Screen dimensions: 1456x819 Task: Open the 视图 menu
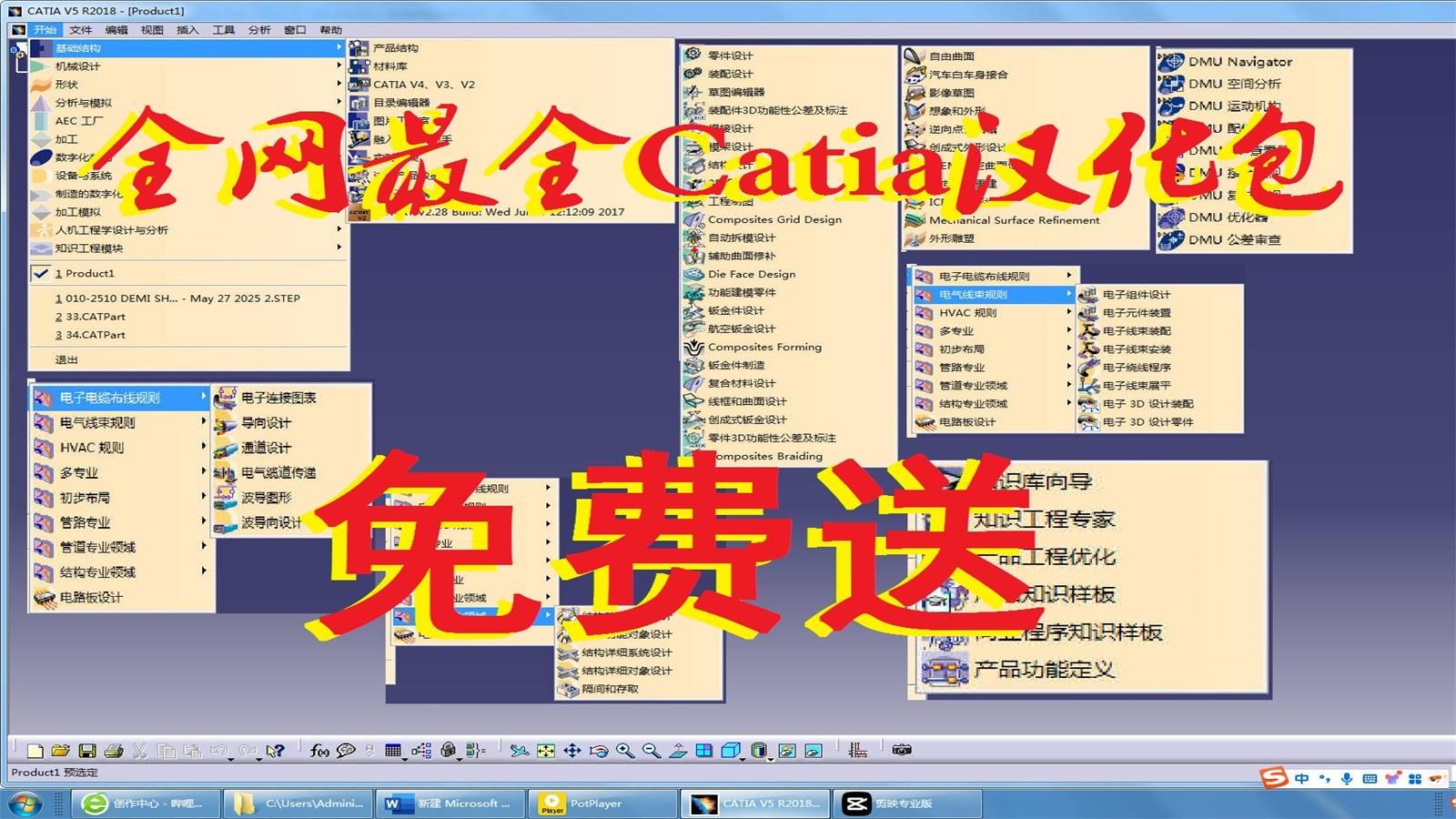click(152, 30)
